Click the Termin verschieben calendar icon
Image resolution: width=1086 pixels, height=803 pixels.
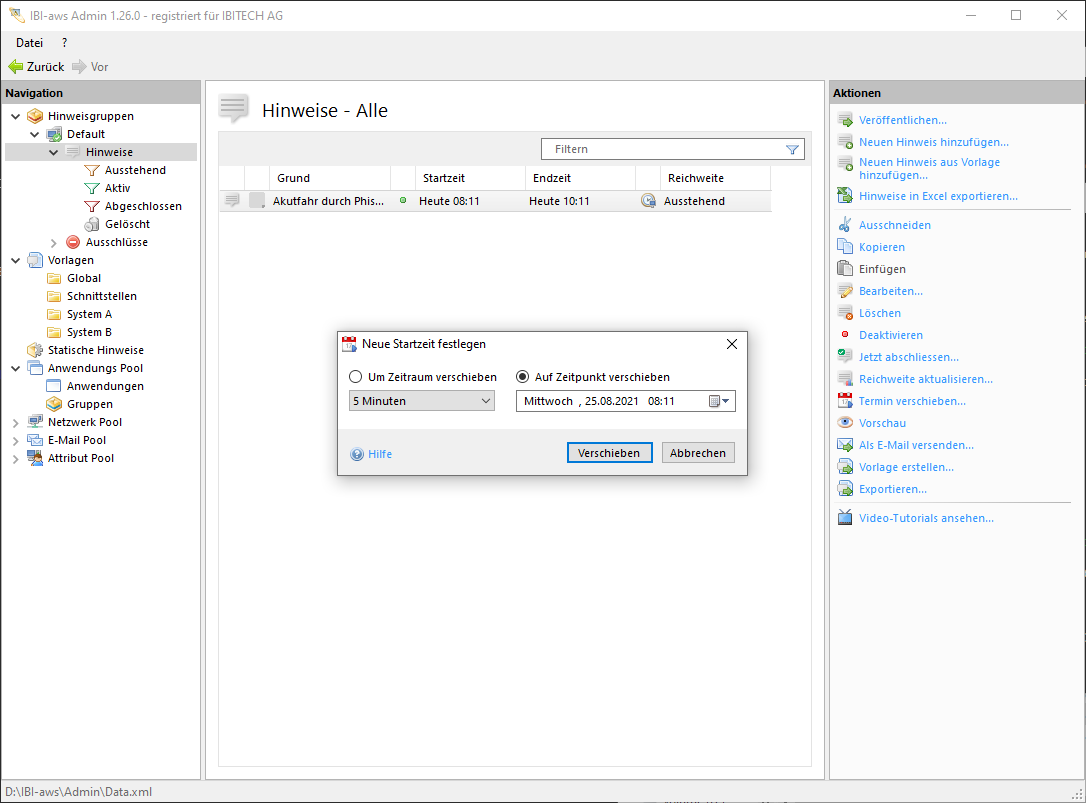pos(845,401)
